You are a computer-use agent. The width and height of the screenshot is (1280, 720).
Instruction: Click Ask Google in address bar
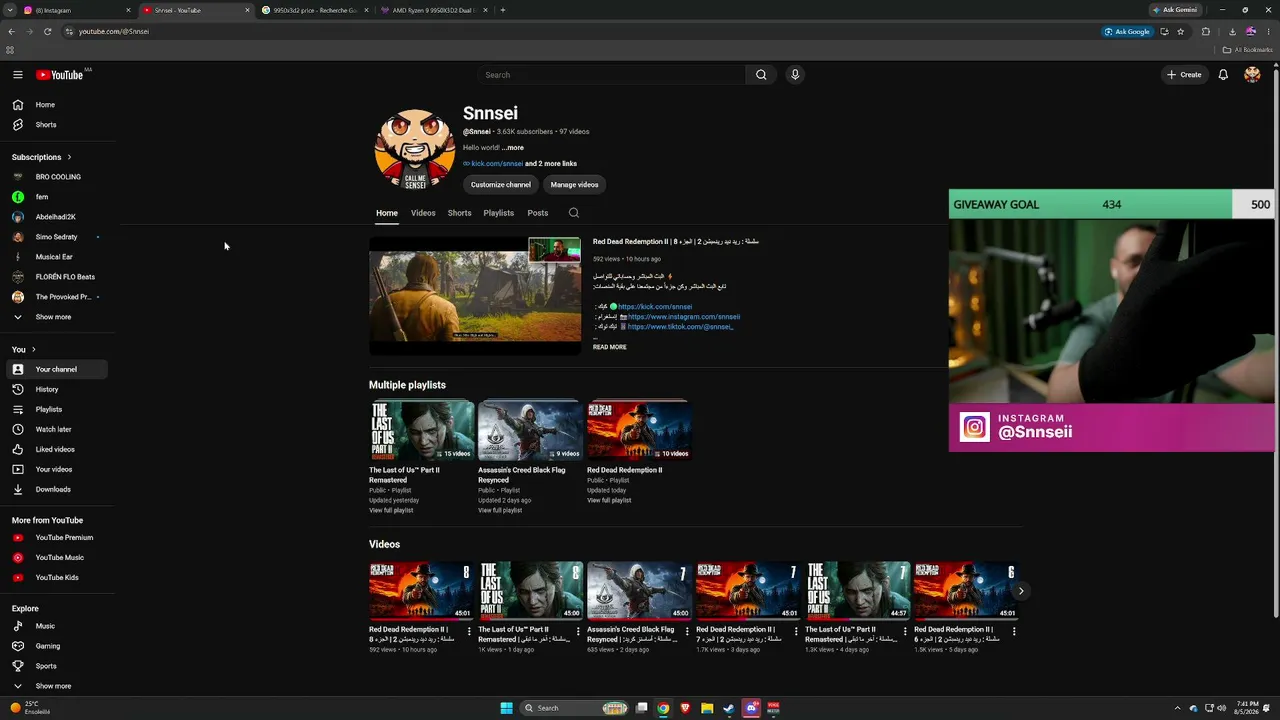(1127, 32)
